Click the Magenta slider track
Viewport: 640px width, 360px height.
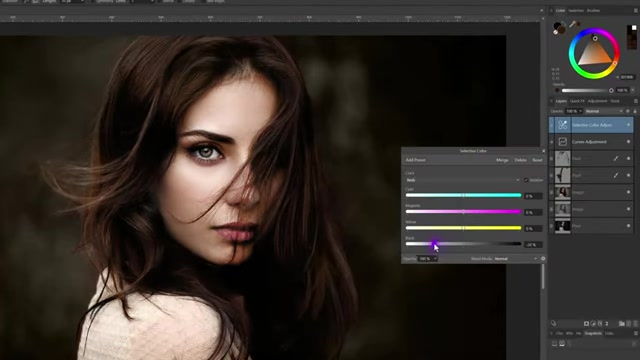tap(463, 212)
